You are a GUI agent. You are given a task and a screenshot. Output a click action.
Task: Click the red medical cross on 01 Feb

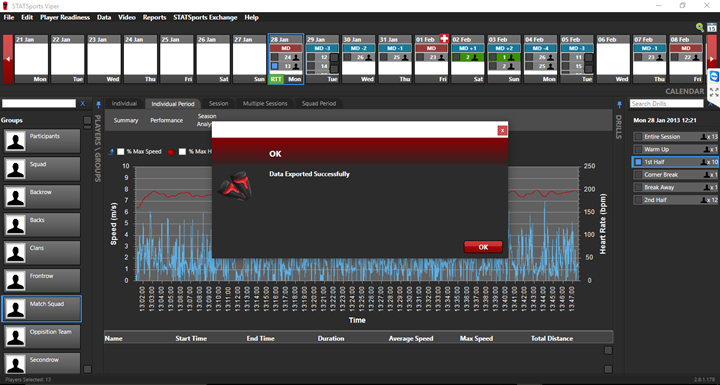[444, 38]
